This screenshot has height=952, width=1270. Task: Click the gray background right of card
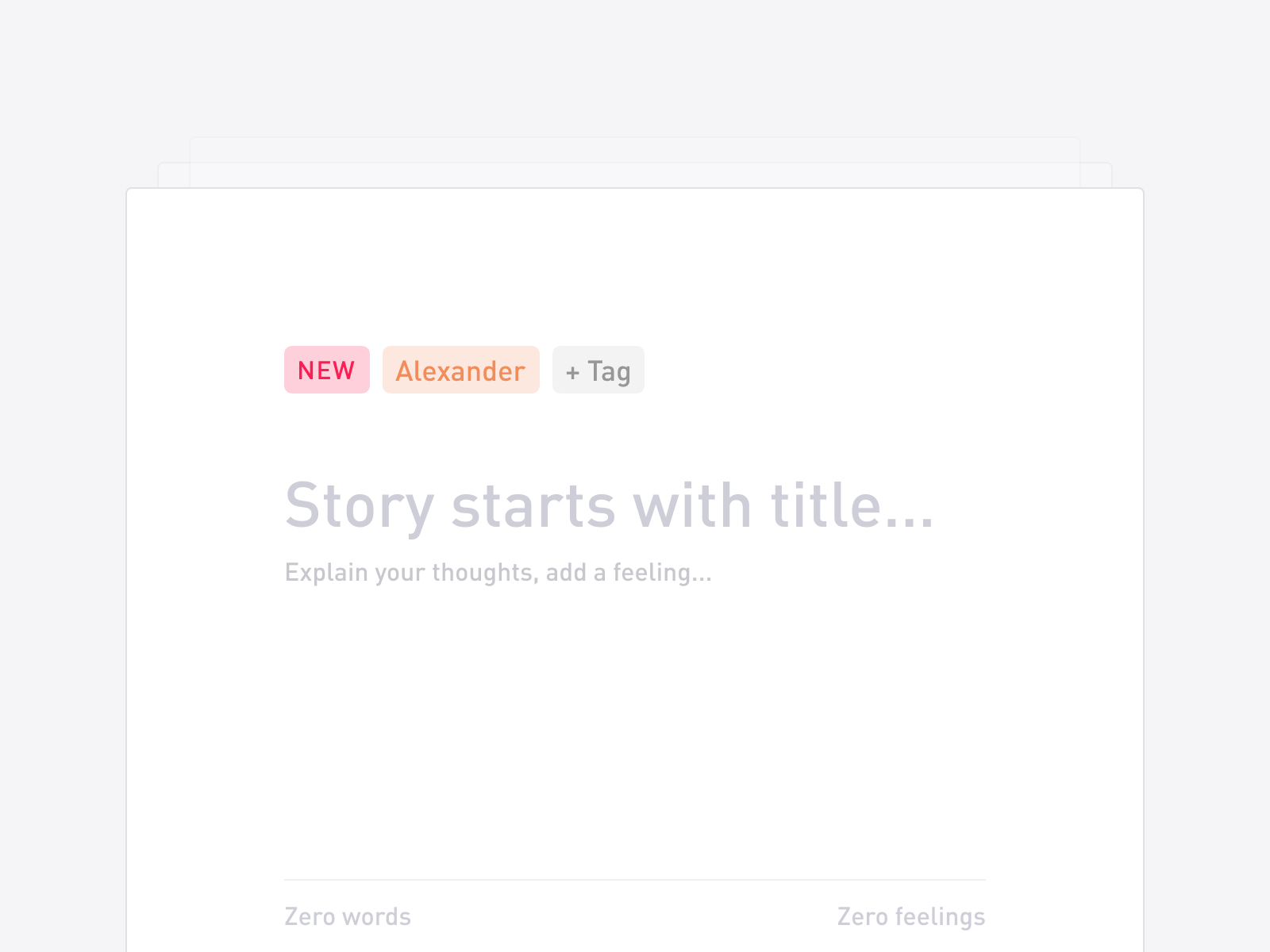click(x=1206, y=555)
